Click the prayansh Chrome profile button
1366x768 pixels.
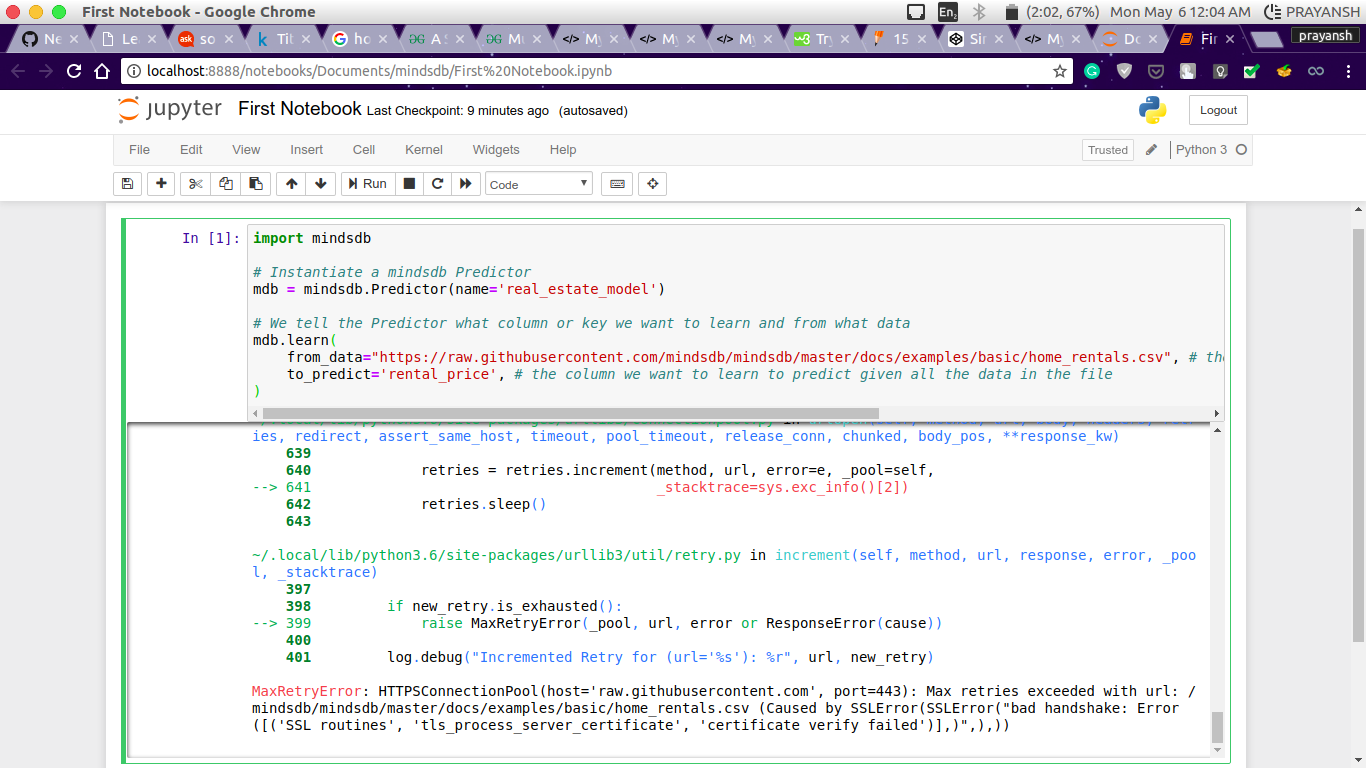[x=1326, y=35]
